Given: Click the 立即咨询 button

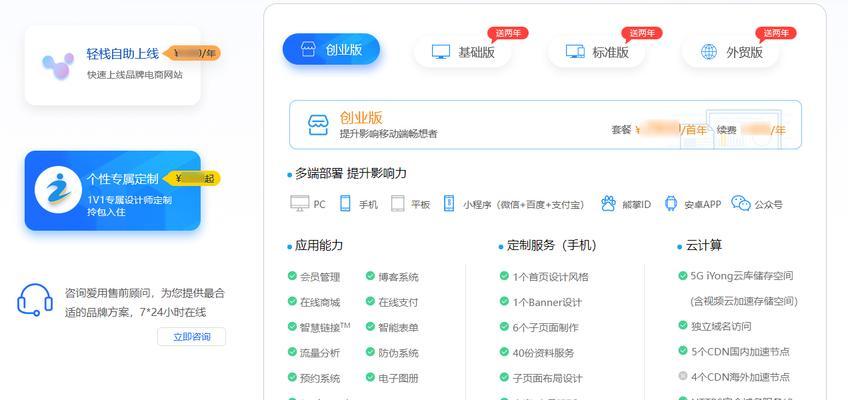Looking at the screenshot, I should tap(191, 337).
